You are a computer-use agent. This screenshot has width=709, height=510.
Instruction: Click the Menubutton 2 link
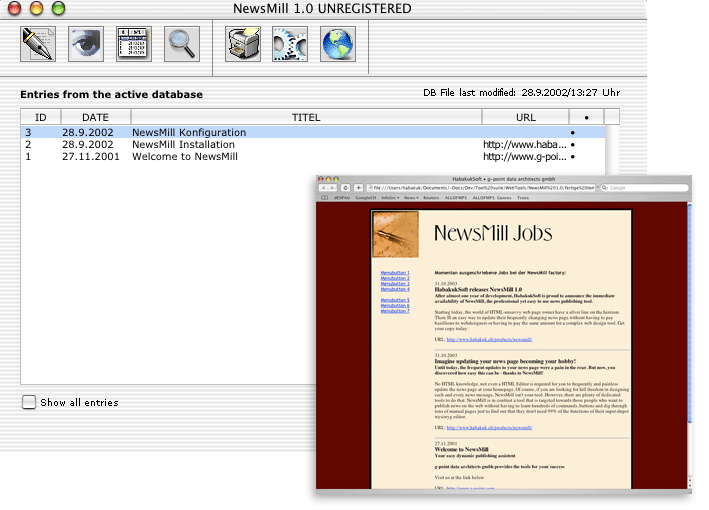395,278
